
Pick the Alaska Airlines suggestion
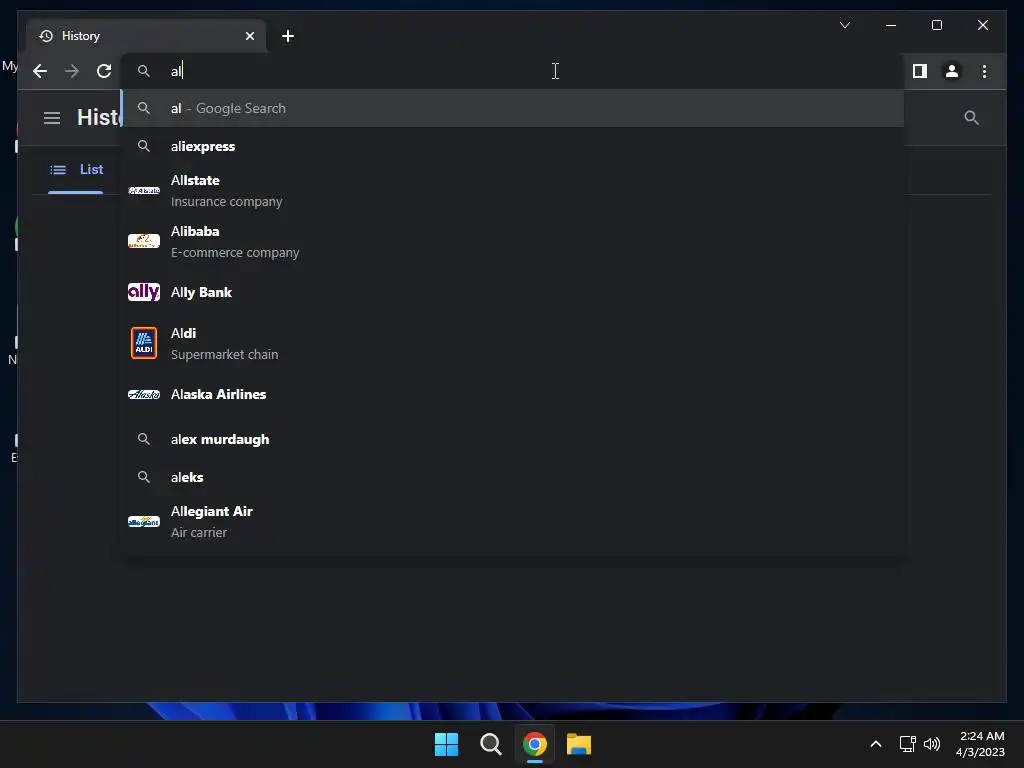point(513,394)
